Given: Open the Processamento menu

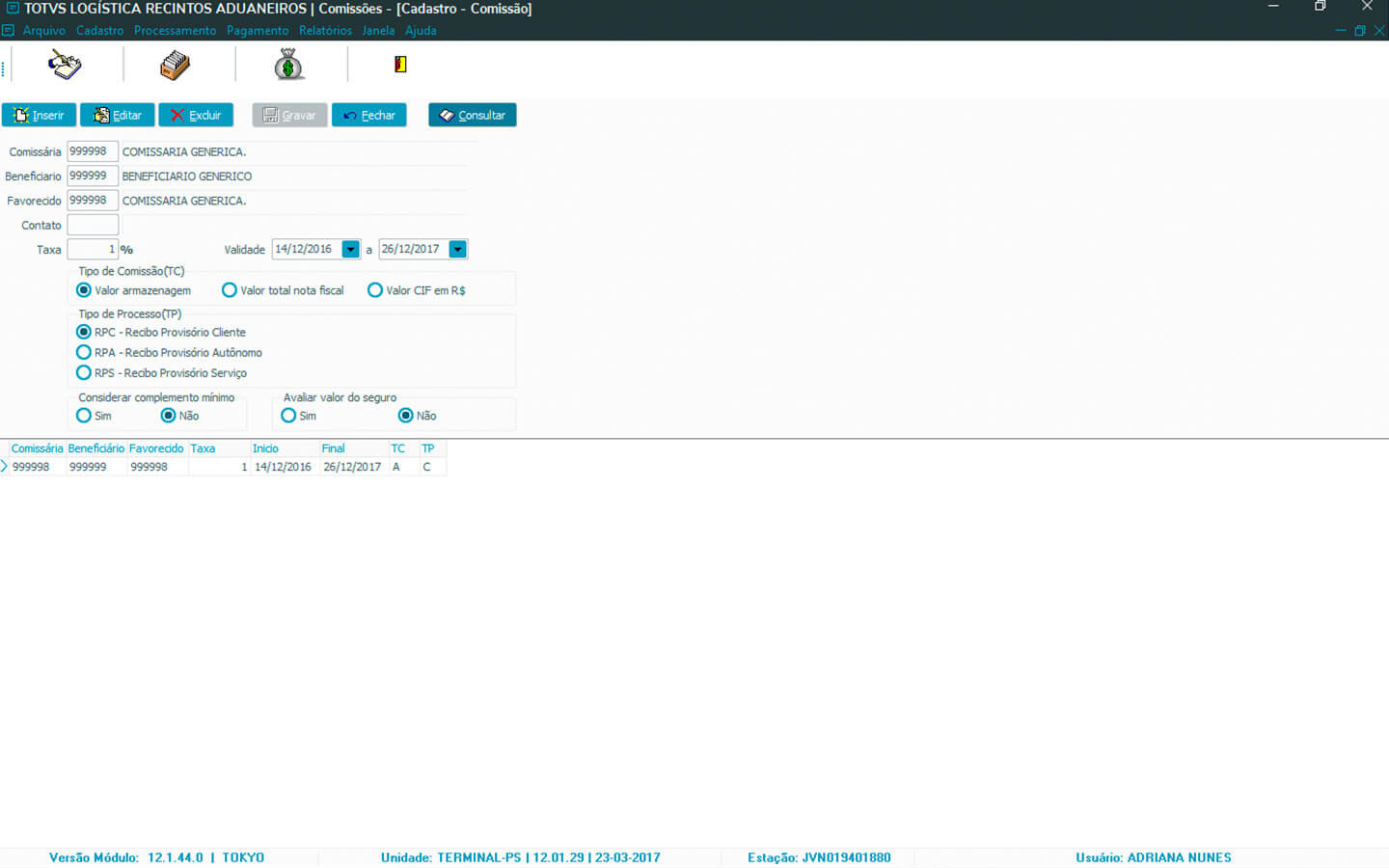Looking at the screenshot, I should coord(175,31).
